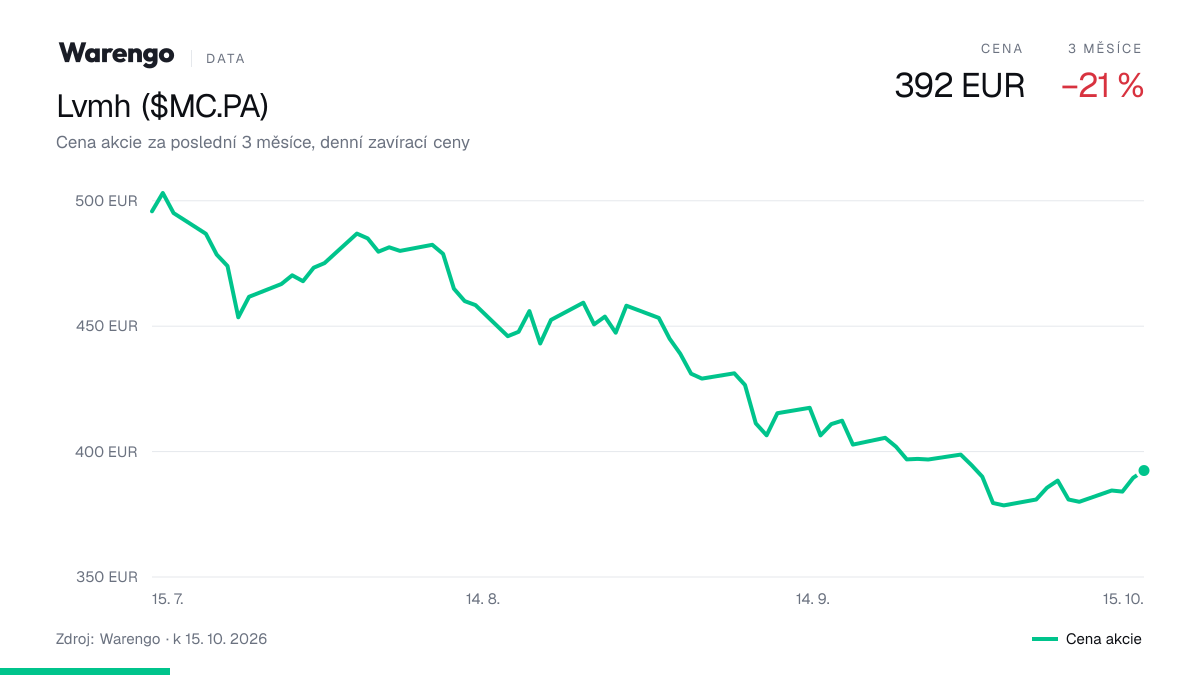Click the 3 MĚSÍCE header label

(1105, 48)
